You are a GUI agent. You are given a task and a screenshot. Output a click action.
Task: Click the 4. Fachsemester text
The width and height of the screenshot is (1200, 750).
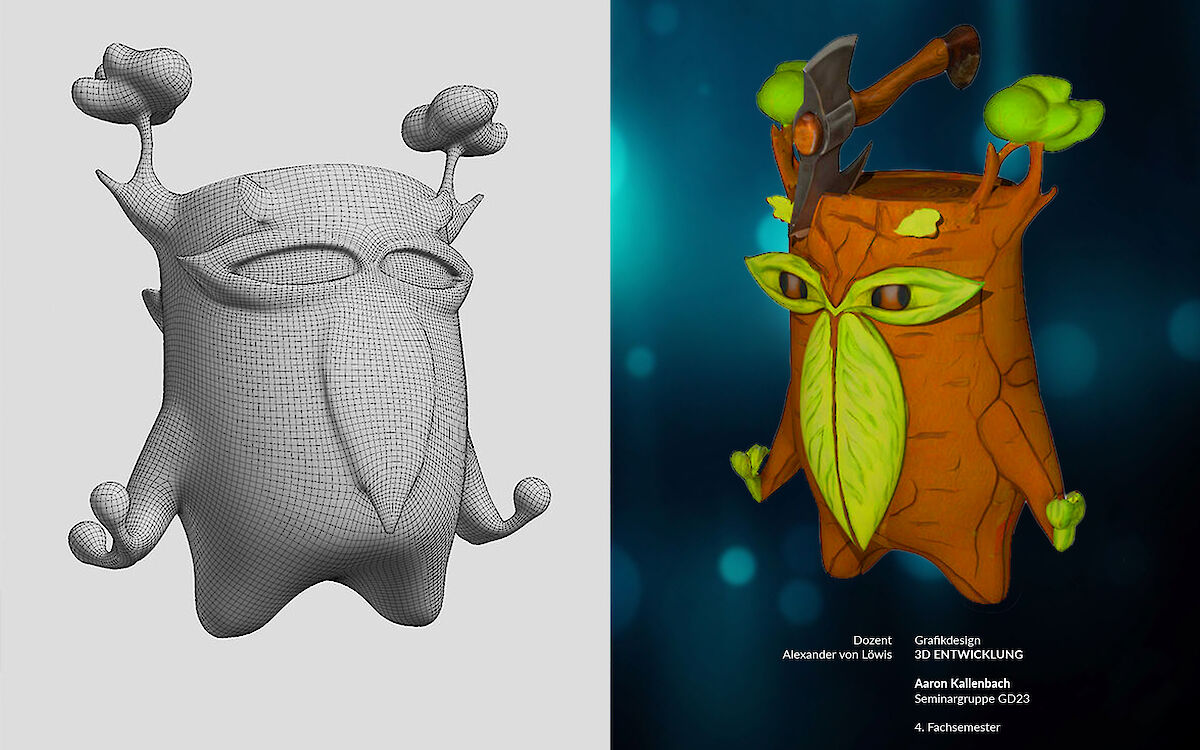tap(957, 727)
